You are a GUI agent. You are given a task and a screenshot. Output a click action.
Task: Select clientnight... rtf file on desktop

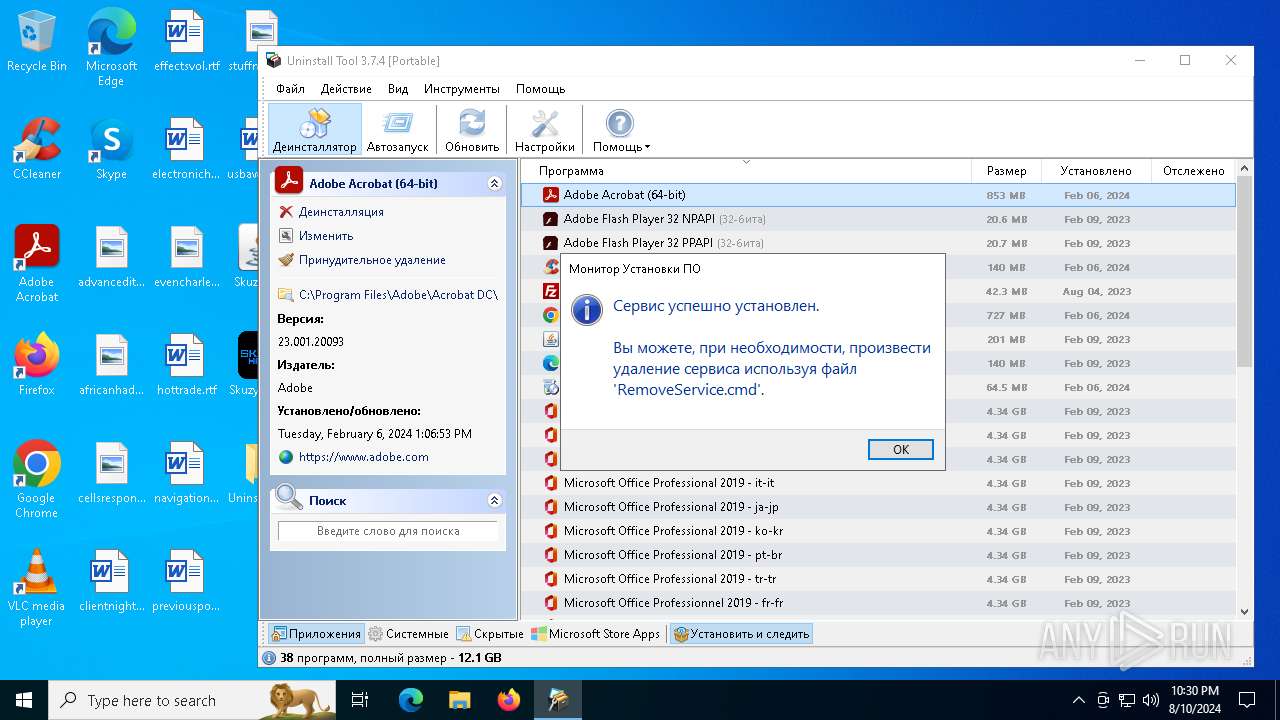point(111,580)
